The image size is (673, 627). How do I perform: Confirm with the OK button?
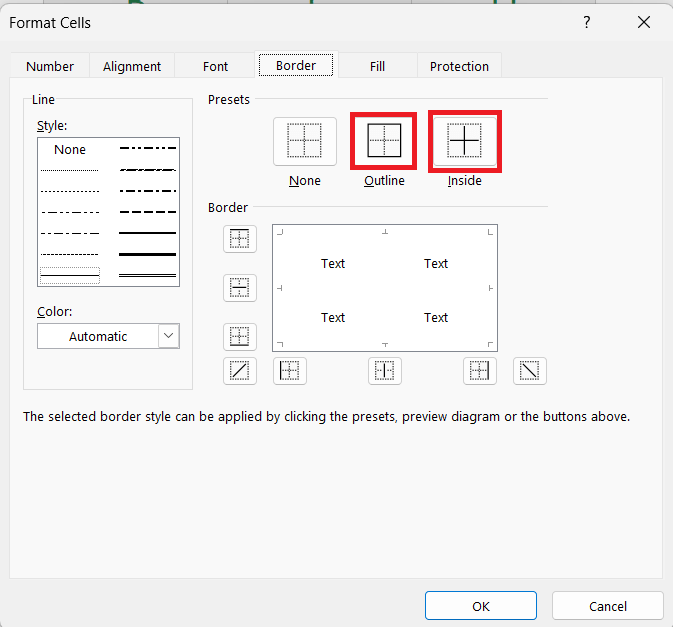481,606
